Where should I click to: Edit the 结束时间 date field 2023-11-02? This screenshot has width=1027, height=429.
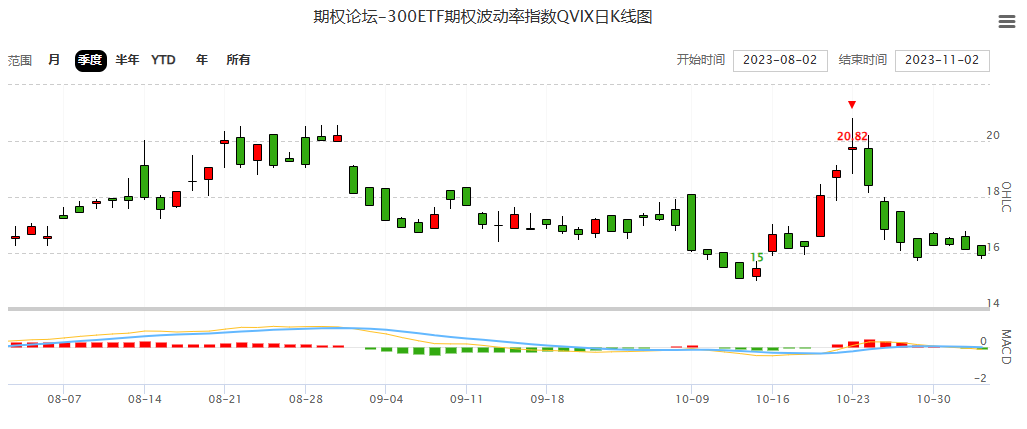pos(942,60)
